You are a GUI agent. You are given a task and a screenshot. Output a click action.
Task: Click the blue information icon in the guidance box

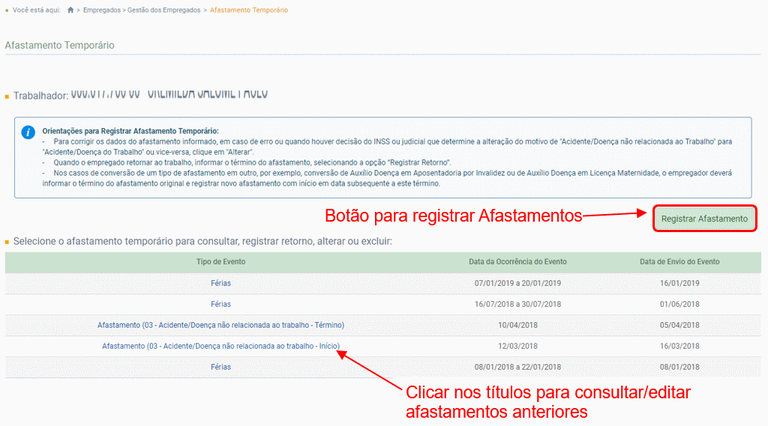(28, 132)
